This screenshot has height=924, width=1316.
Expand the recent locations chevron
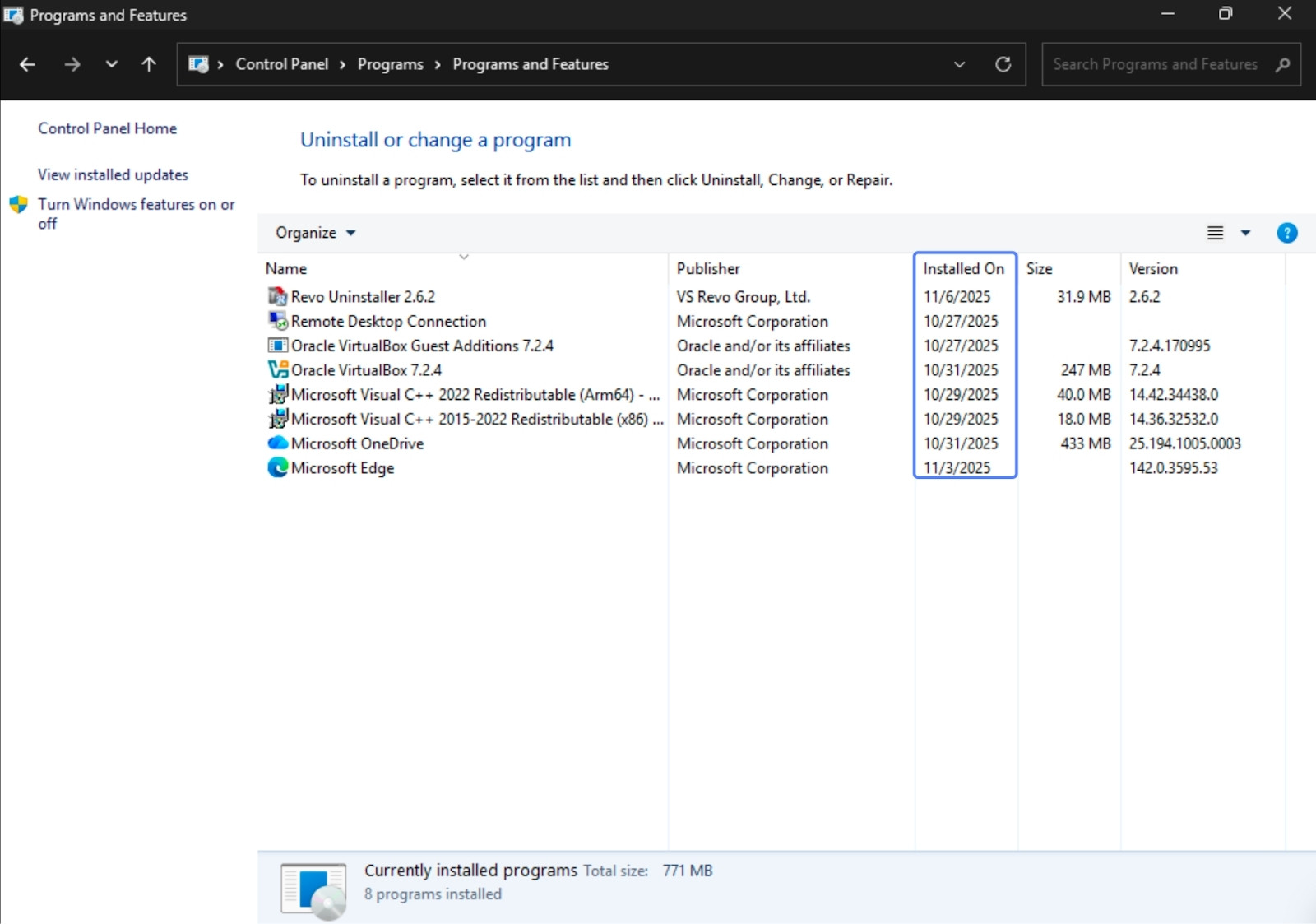[x=111, y=64]
